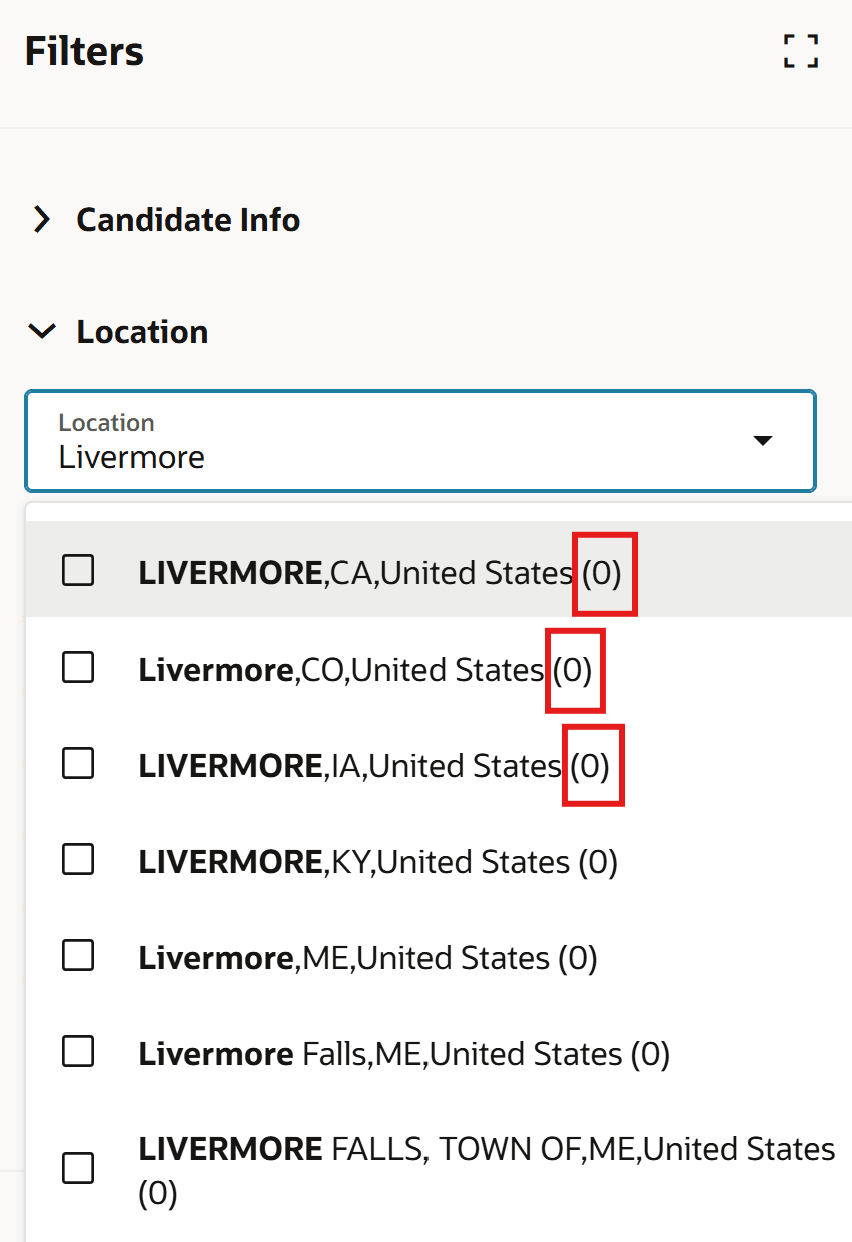Check the Livermore Falls,ME checkbox
The width and height of the screenshot is (852, 1242).
tap(77, 1051)
